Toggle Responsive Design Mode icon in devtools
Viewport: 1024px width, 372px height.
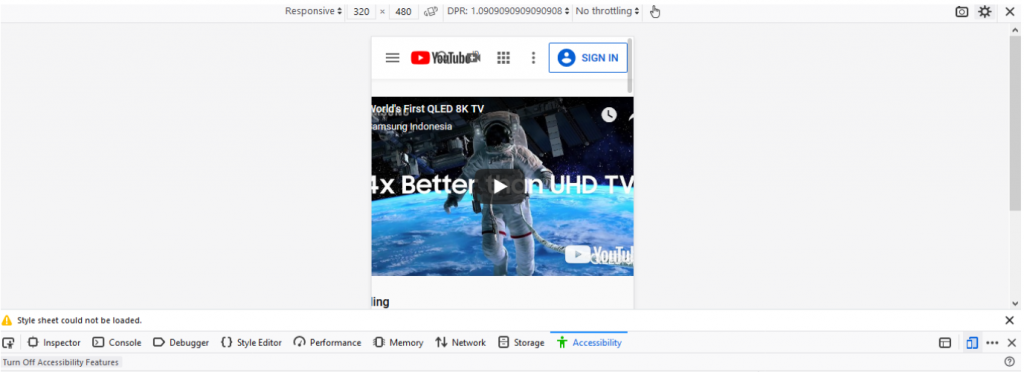pyautogui.click(x=972, y=343)
